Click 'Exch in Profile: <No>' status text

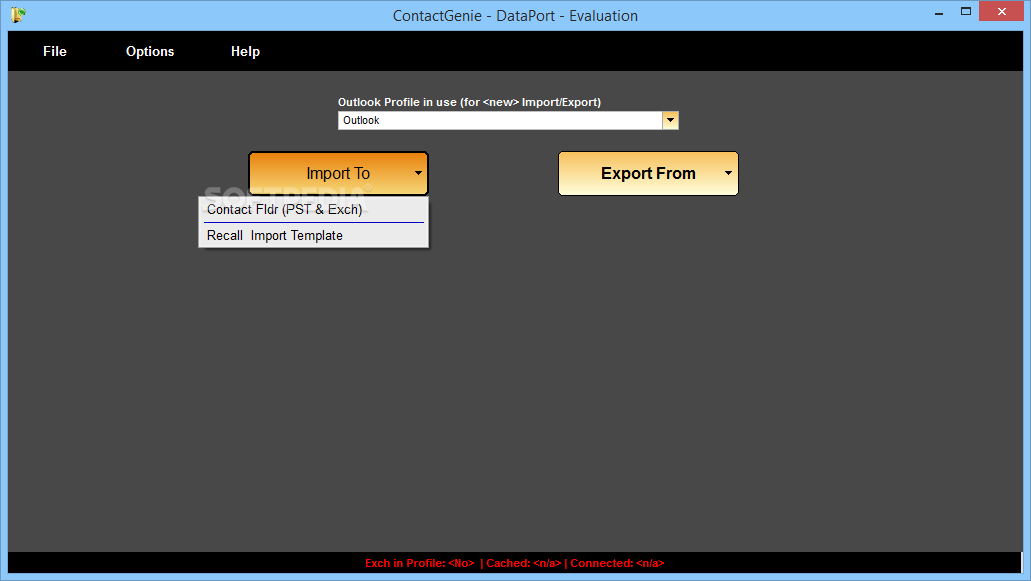420,563
